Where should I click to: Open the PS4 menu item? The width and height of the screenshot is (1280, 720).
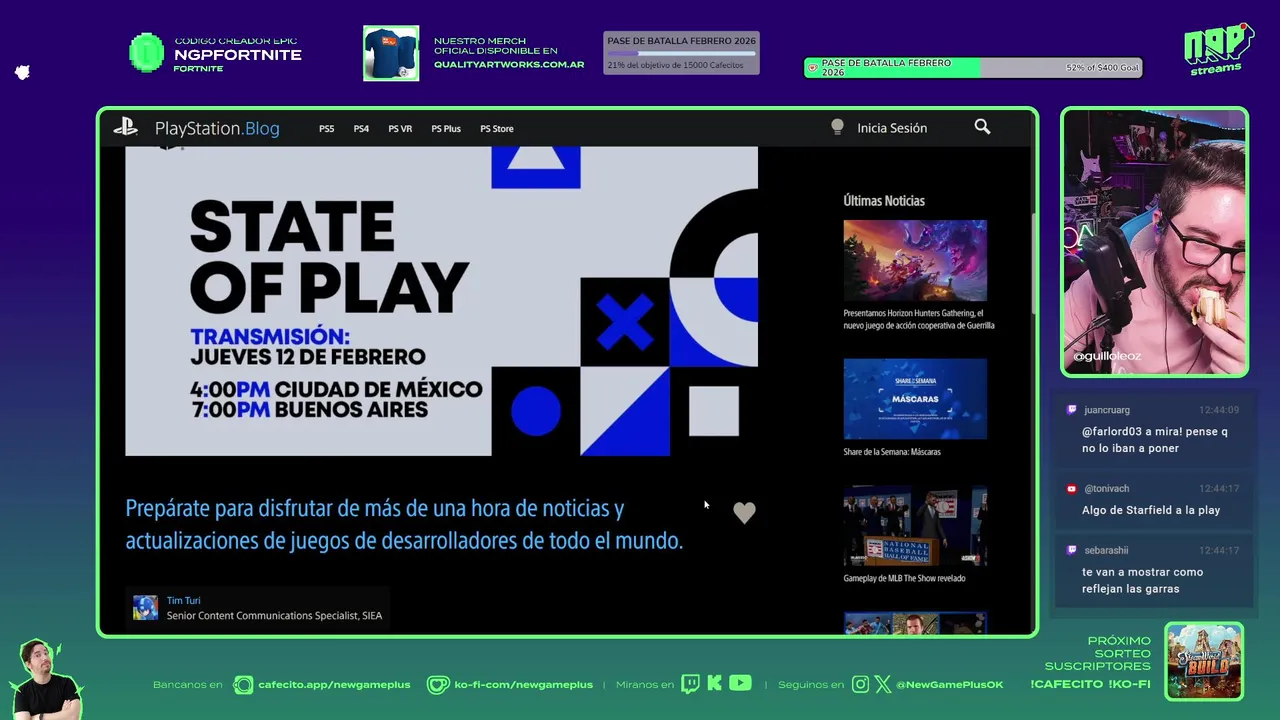point(361,129)
